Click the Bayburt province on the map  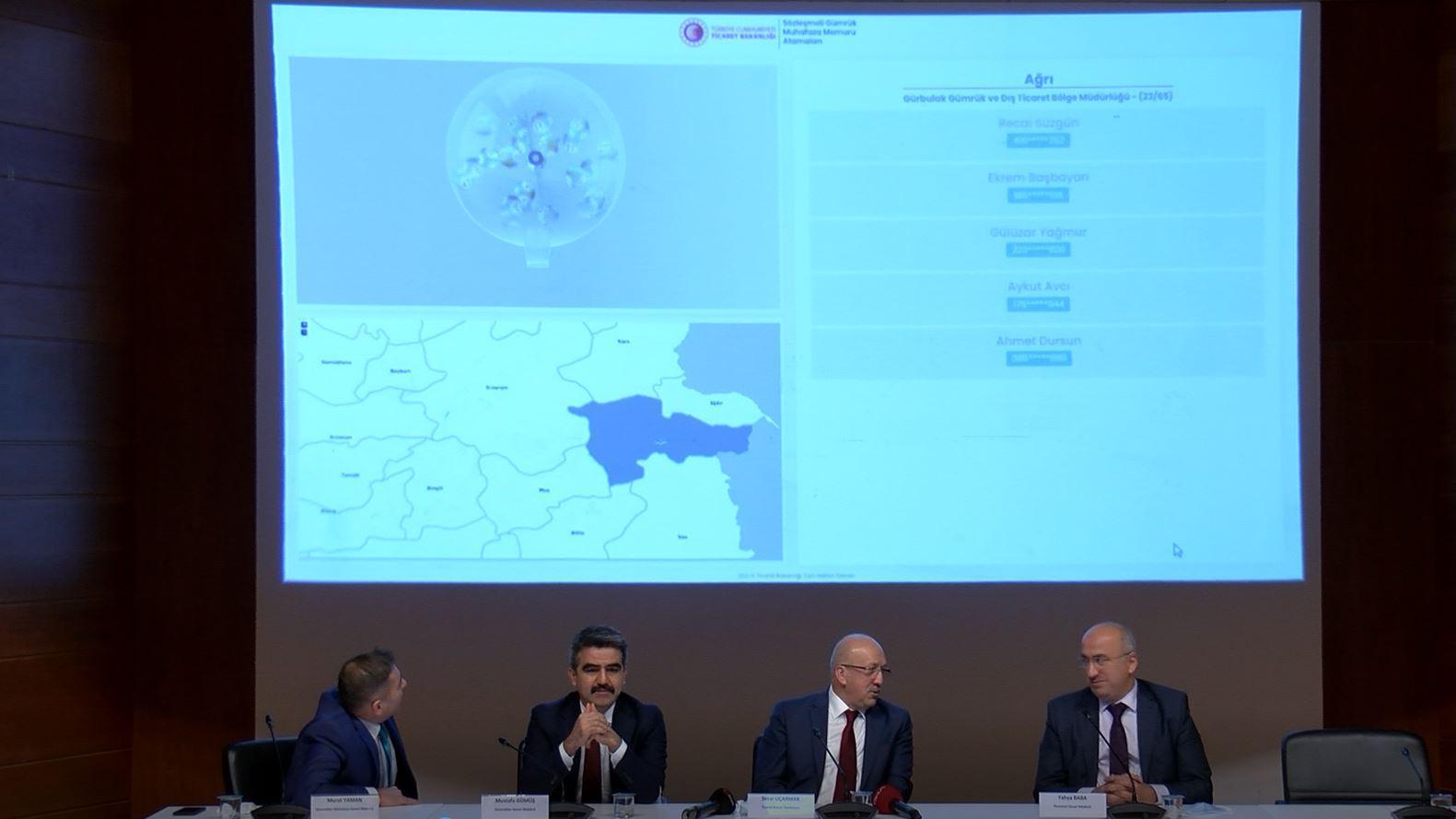400,370
